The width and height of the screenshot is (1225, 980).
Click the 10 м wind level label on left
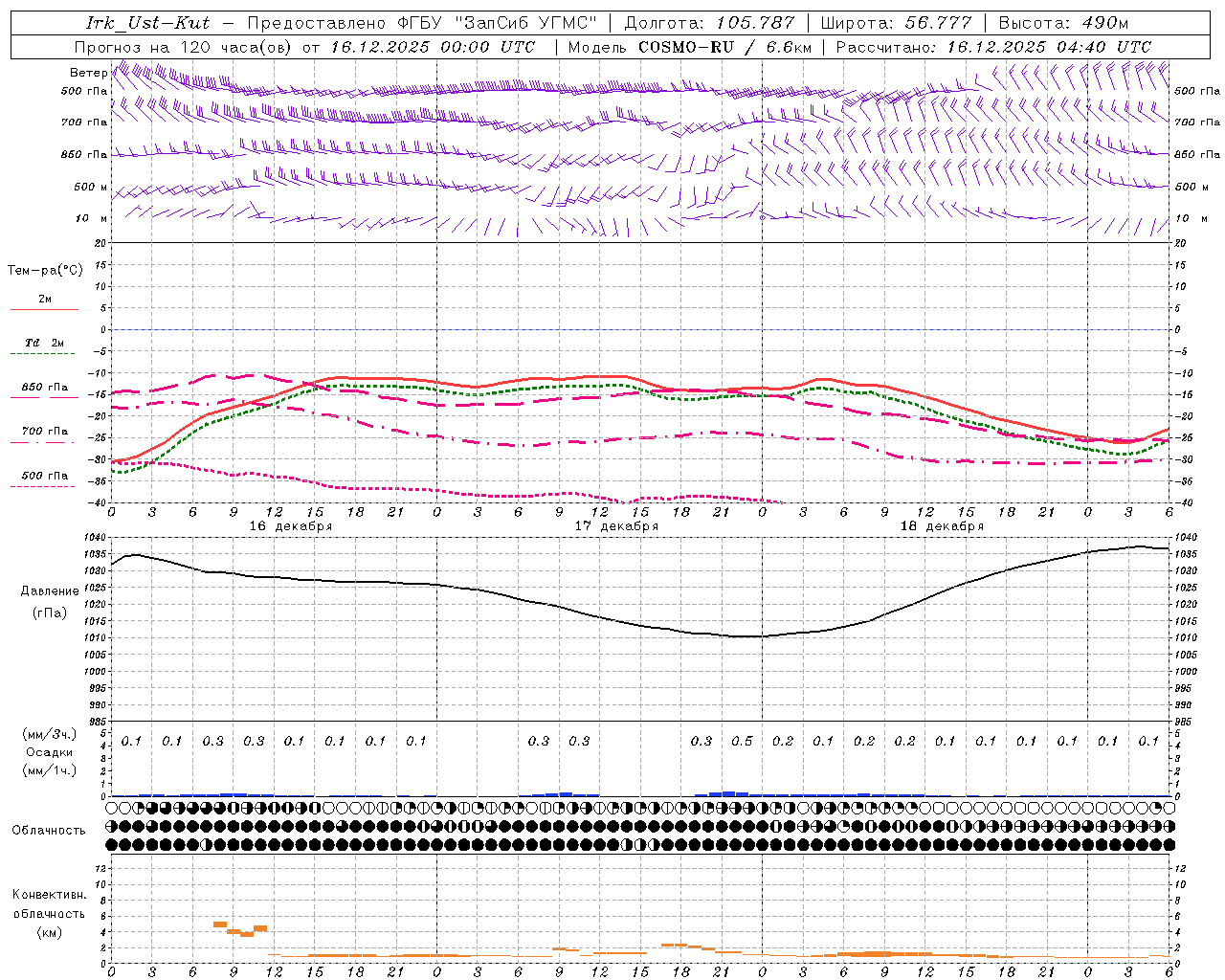pyautogui.click(x=92, y=218)
